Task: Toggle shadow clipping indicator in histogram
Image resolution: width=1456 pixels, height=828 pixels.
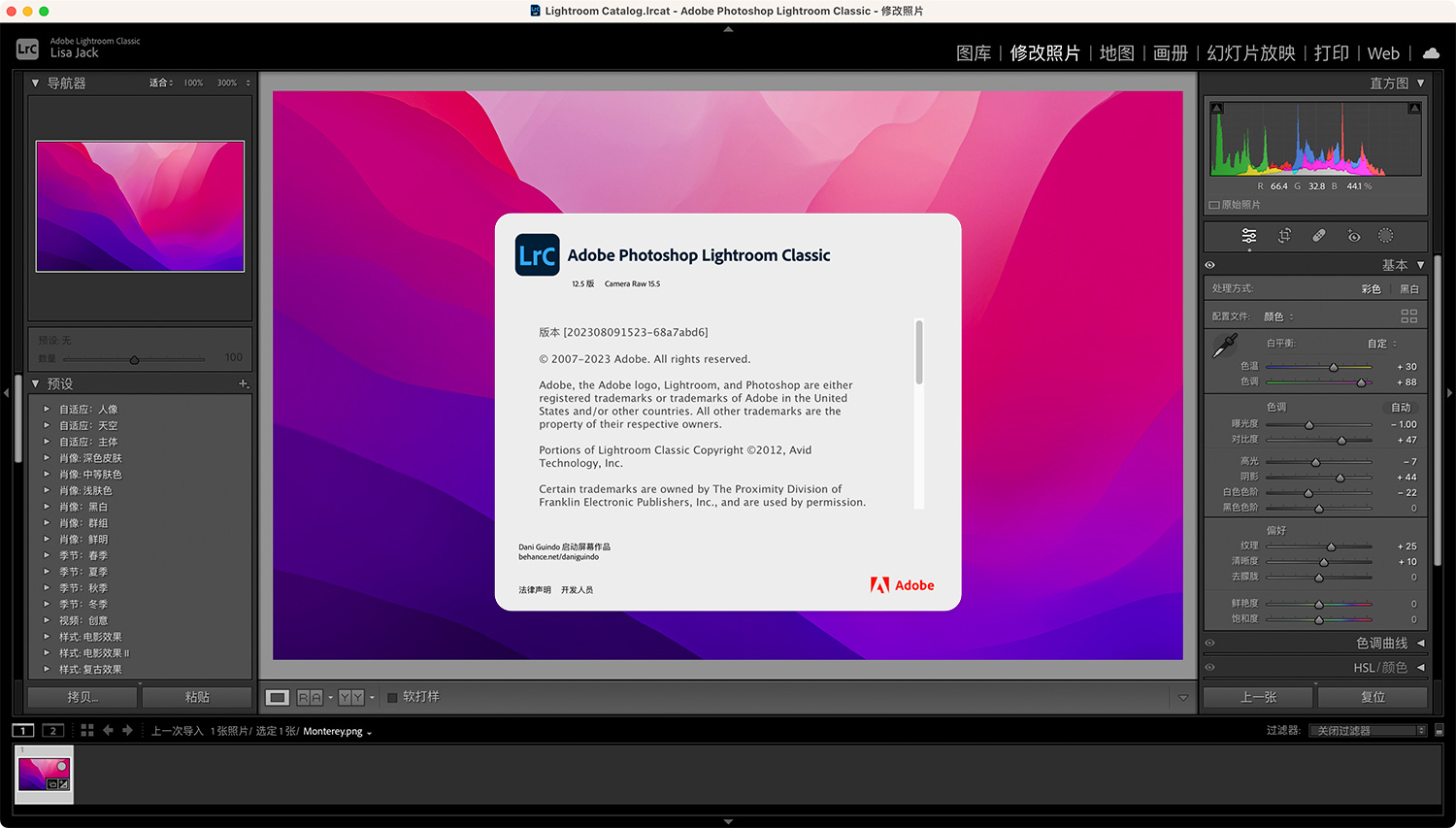Action: click(x=1217, y=108)
